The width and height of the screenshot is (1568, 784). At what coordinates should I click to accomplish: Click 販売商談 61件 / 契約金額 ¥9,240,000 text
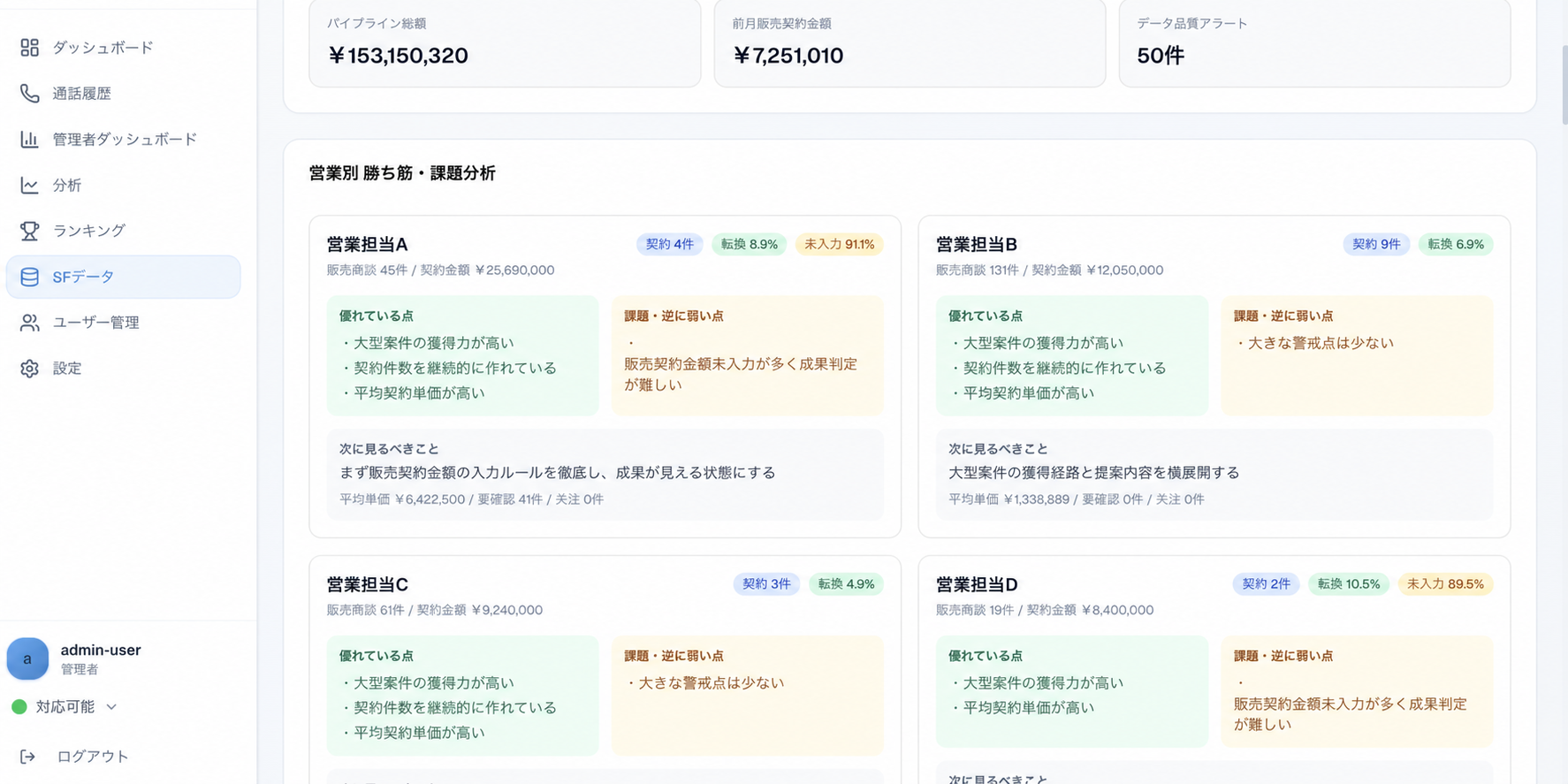tap(434, 610)
